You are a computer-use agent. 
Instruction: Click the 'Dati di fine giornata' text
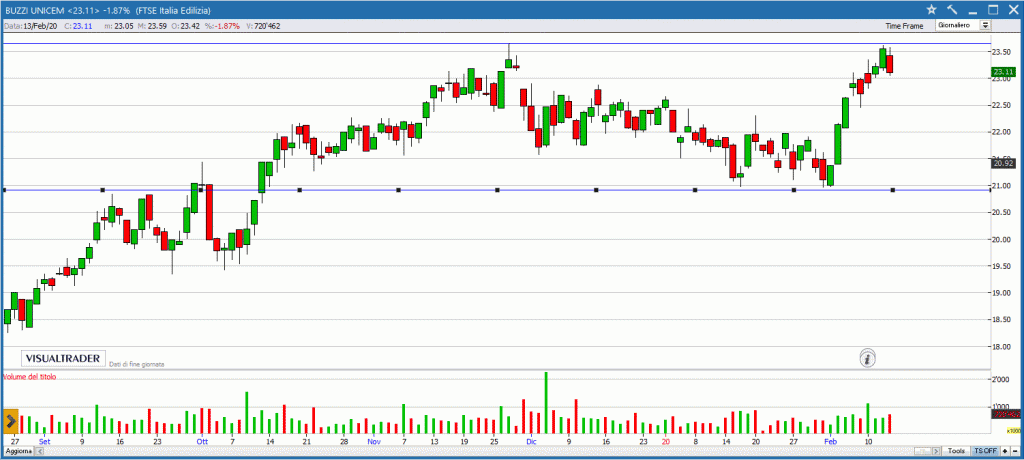point(136,363)
